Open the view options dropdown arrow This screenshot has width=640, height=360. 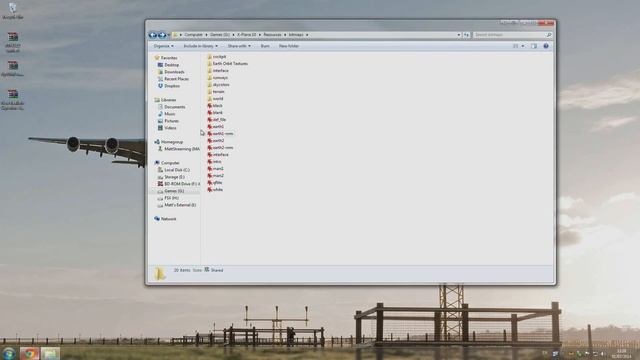pos(523,46)
